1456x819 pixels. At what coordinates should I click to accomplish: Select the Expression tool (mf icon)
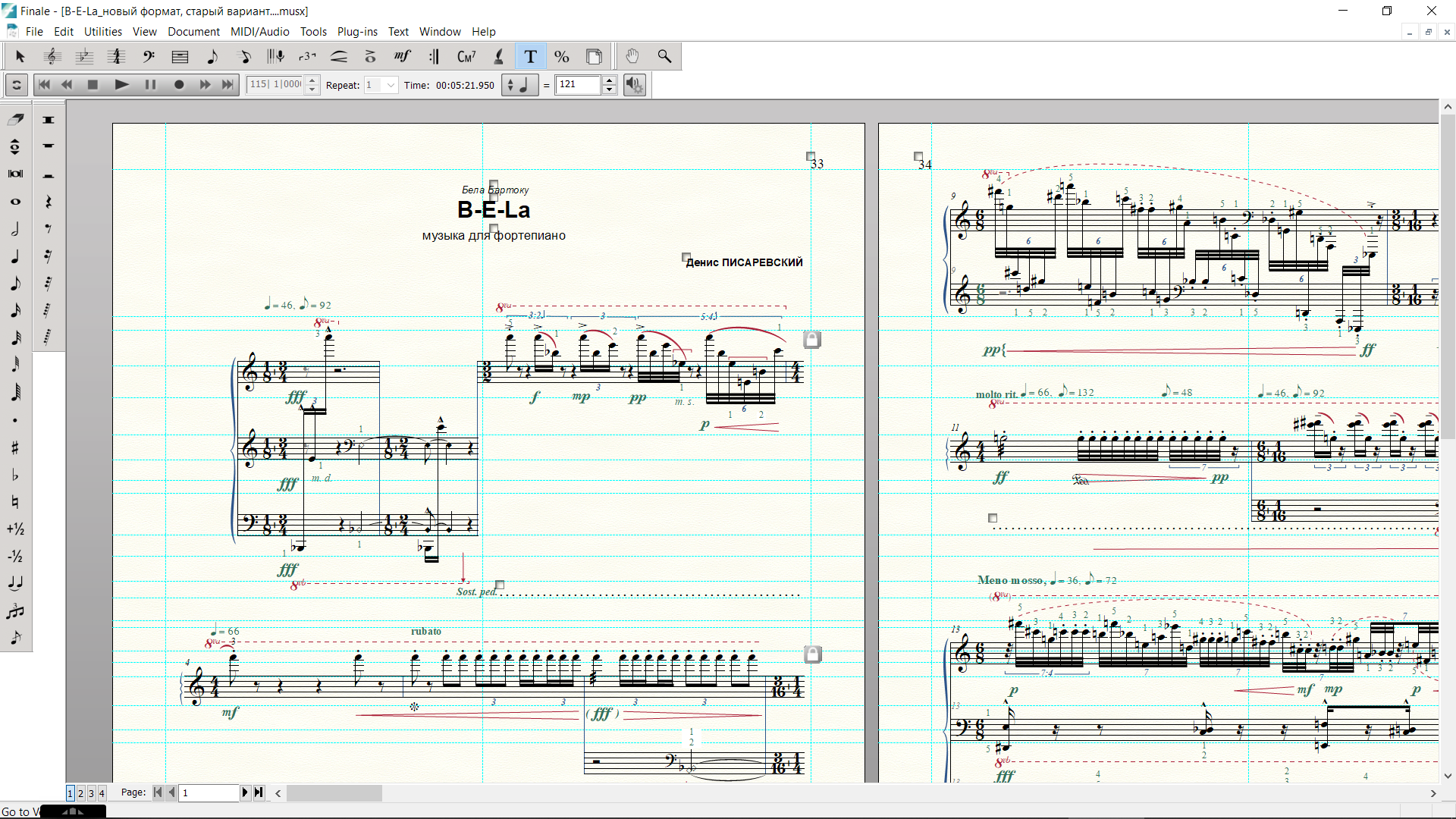(x=402, y=56)
